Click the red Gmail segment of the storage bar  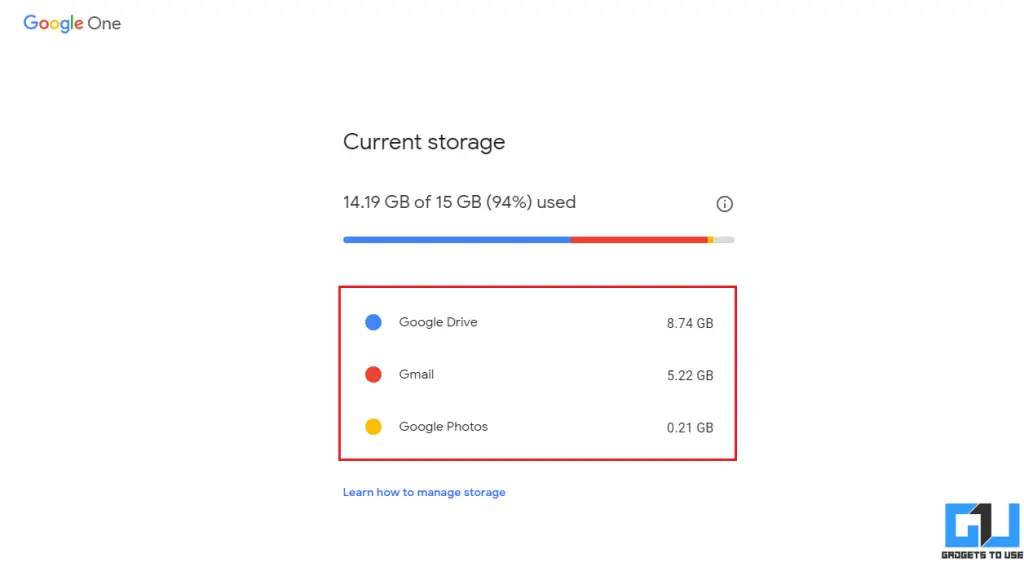[x=640, y=239]
